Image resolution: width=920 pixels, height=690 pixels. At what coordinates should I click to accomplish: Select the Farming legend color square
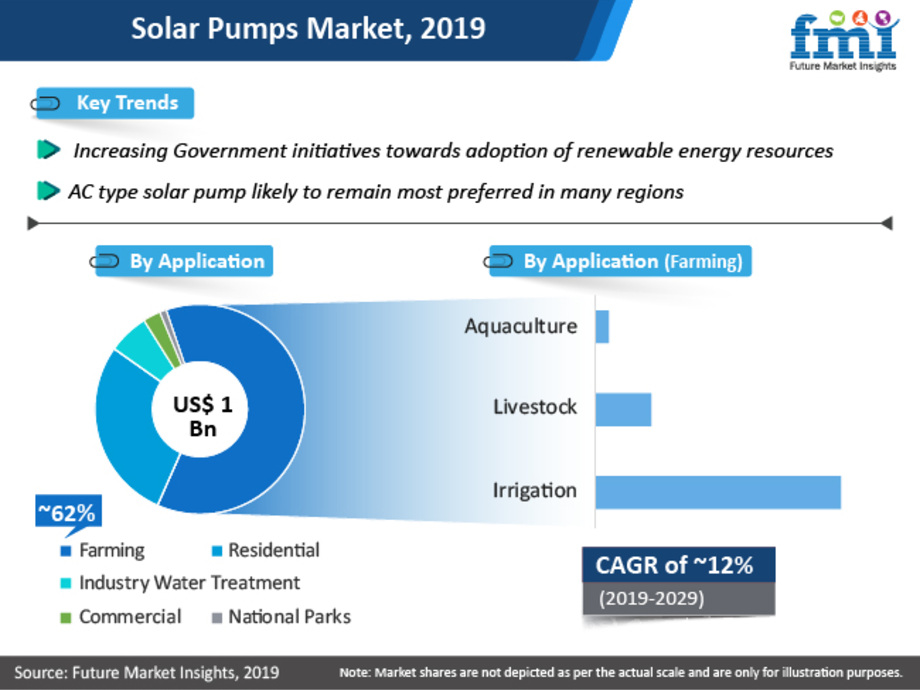pos(66,551)
